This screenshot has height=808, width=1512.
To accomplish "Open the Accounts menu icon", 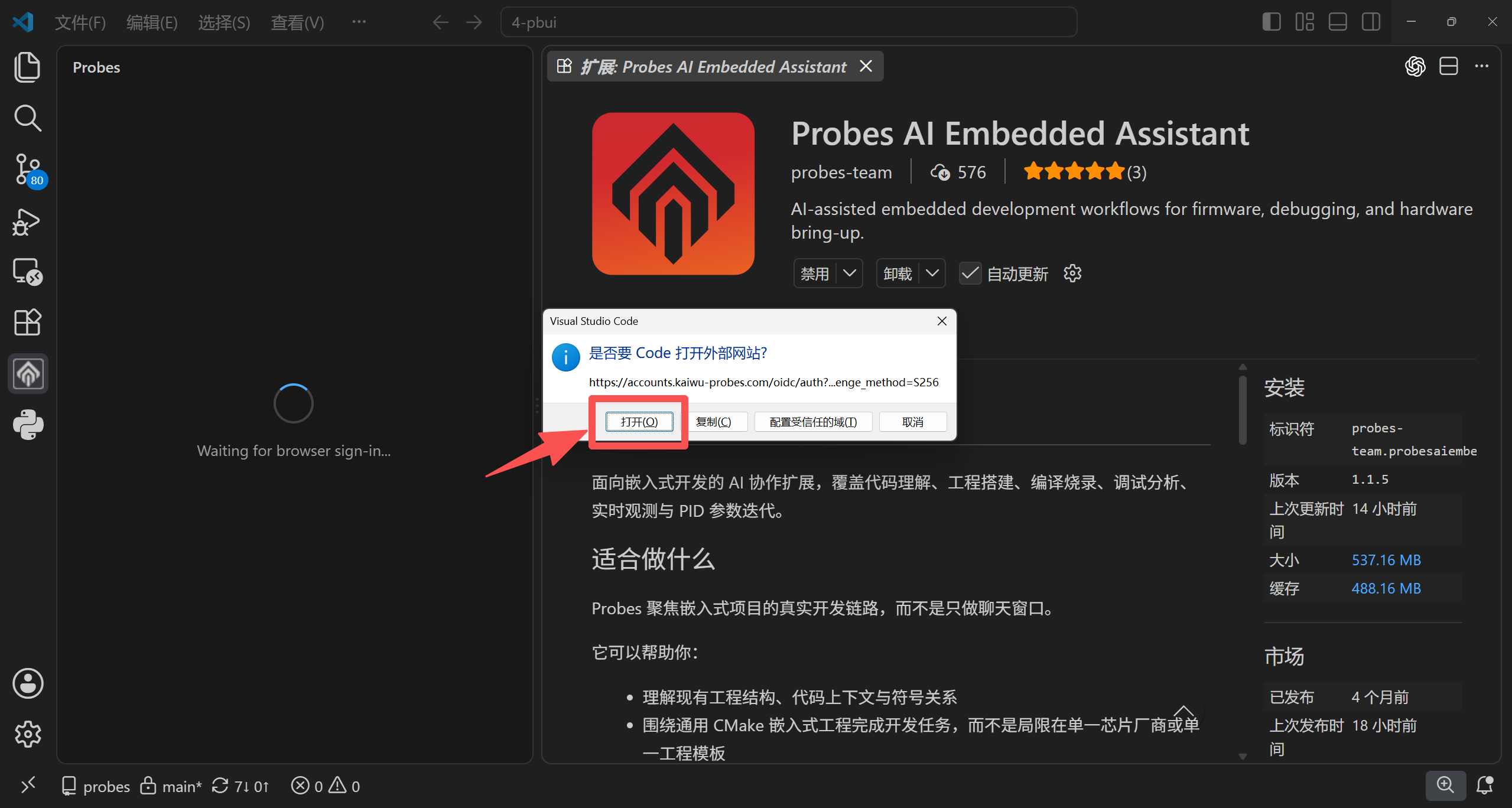I will (x=28, y=683).
